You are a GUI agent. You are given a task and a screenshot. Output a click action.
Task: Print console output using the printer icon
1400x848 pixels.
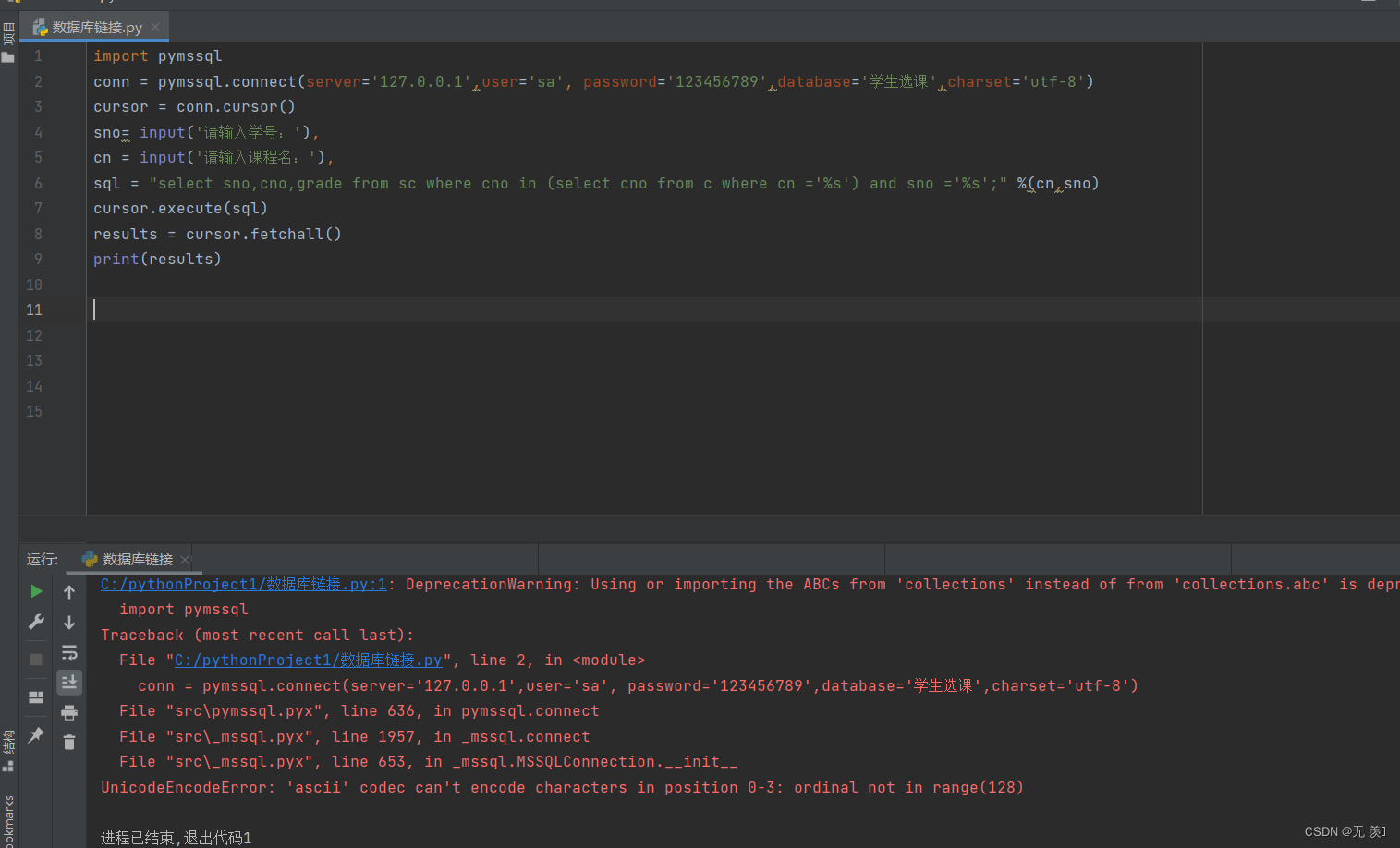point(69,712)
